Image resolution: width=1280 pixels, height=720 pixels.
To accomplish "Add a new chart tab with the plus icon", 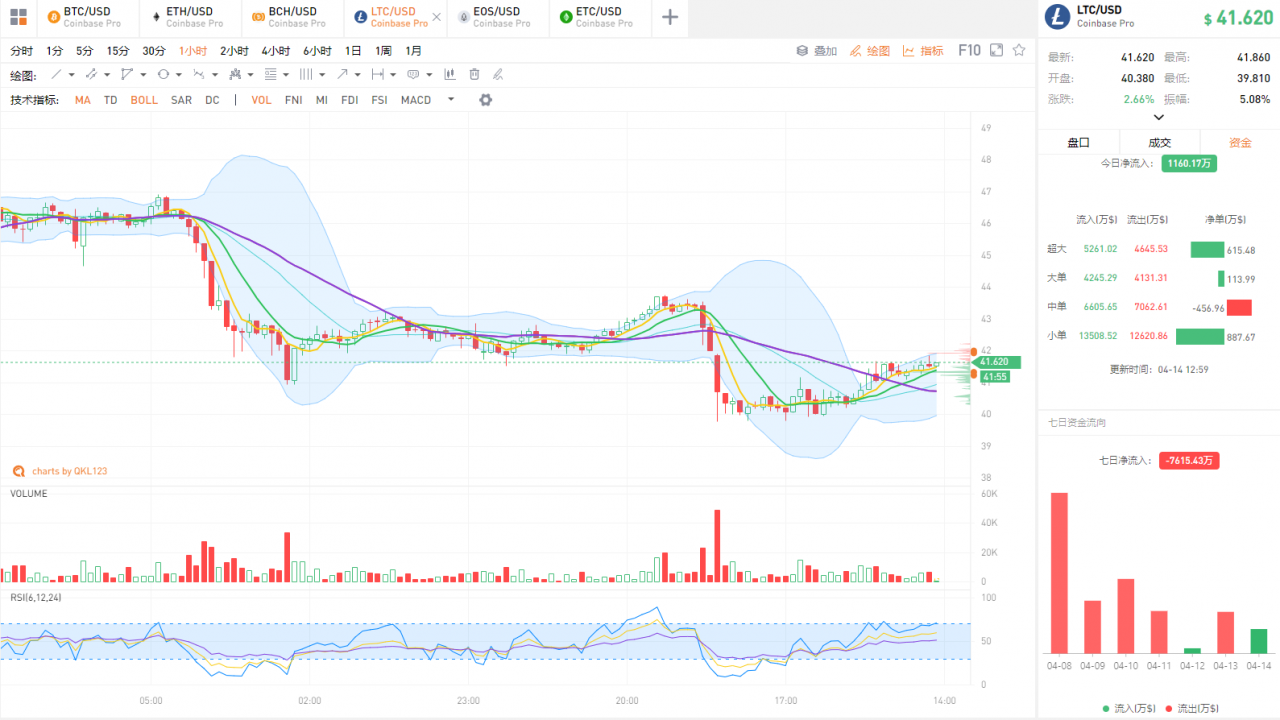I will [x=670, y=17].
